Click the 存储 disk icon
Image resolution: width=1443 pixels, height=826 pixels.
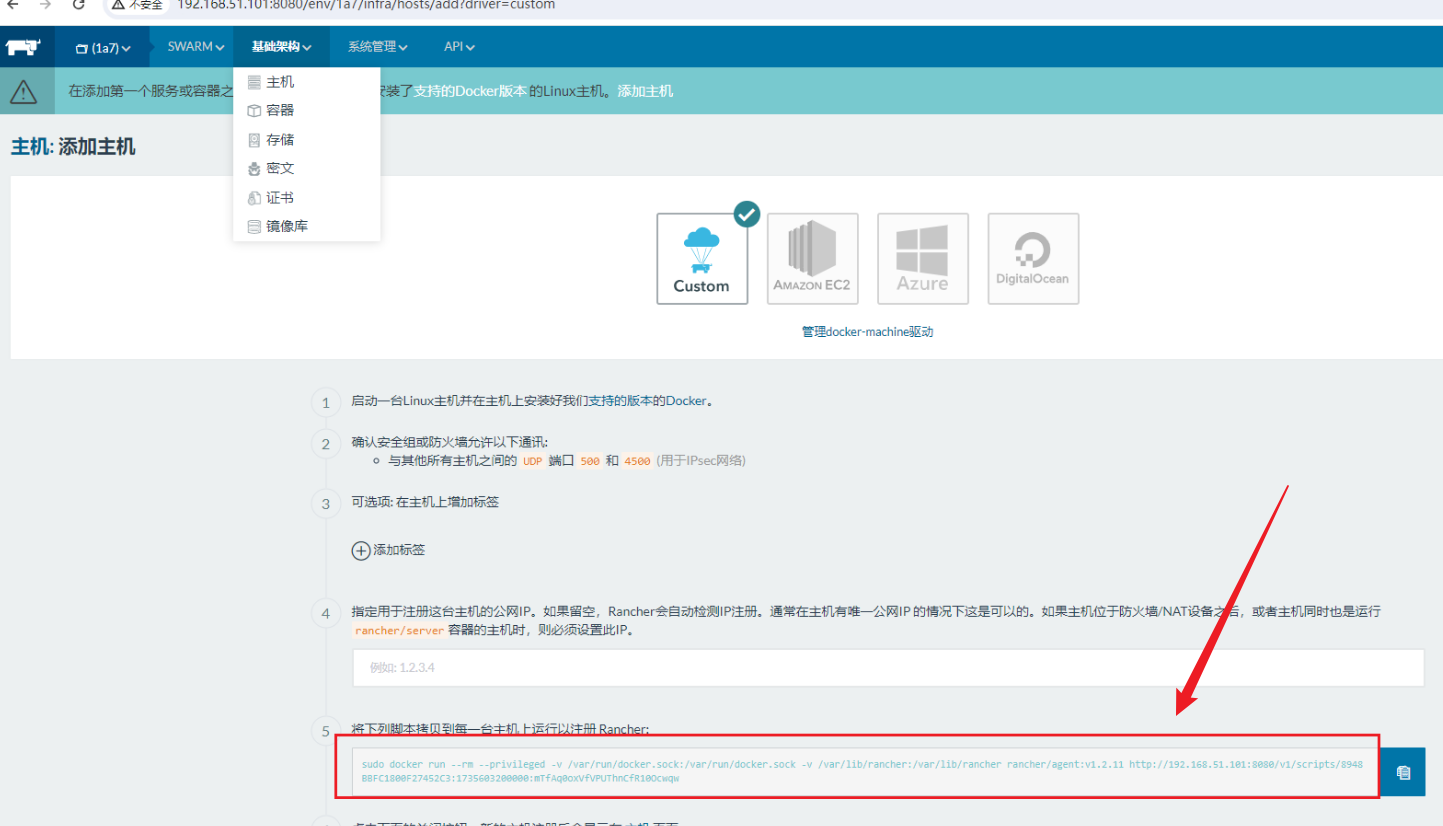coord(254,140)
